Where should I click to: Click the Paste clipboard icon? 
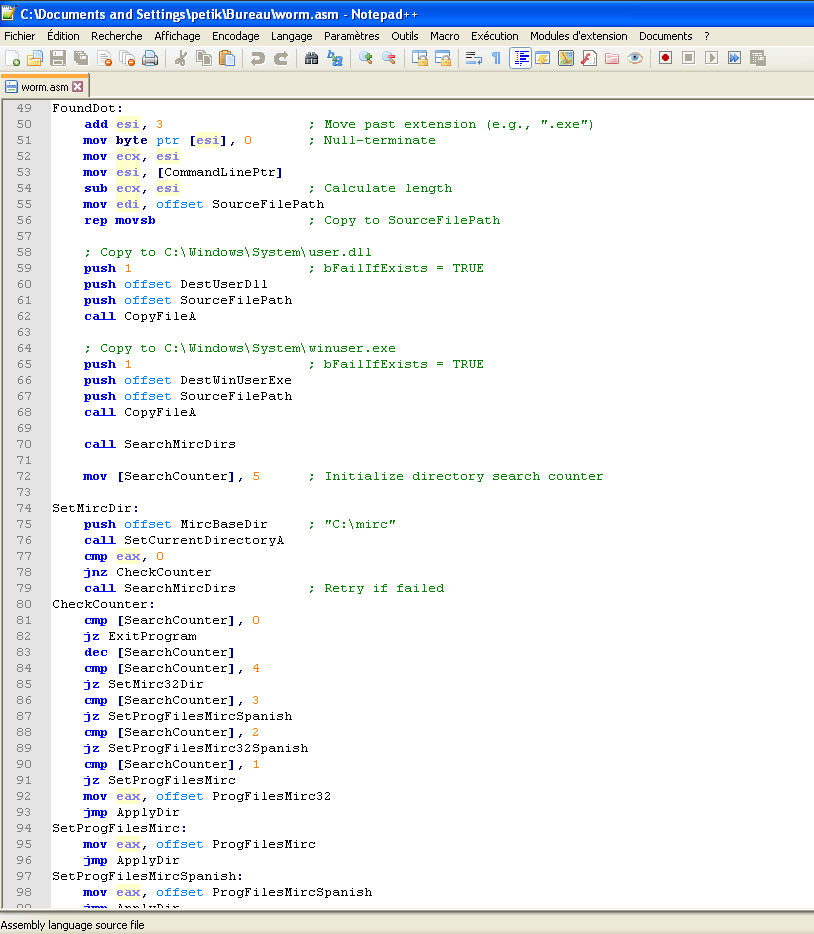click(227, 58)
